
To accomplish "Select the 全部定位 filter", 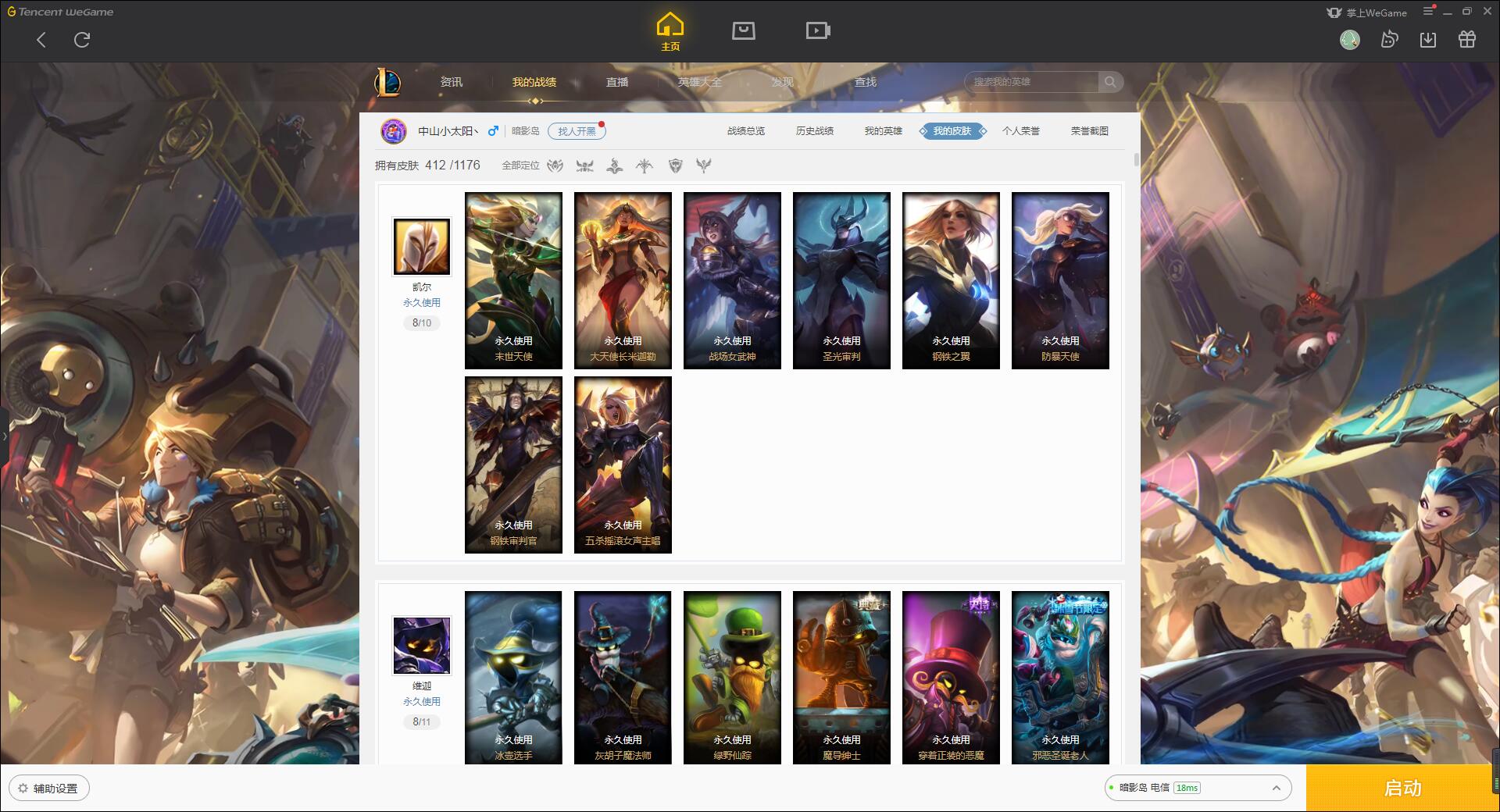I will [x=520, y=166].
